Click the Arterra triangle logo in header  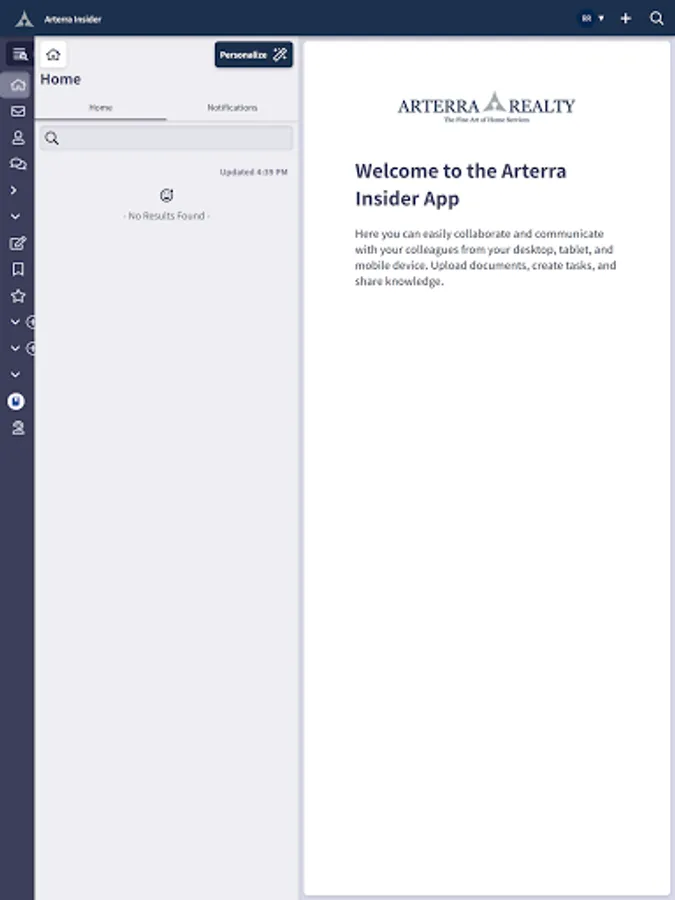tap(24, 19)
